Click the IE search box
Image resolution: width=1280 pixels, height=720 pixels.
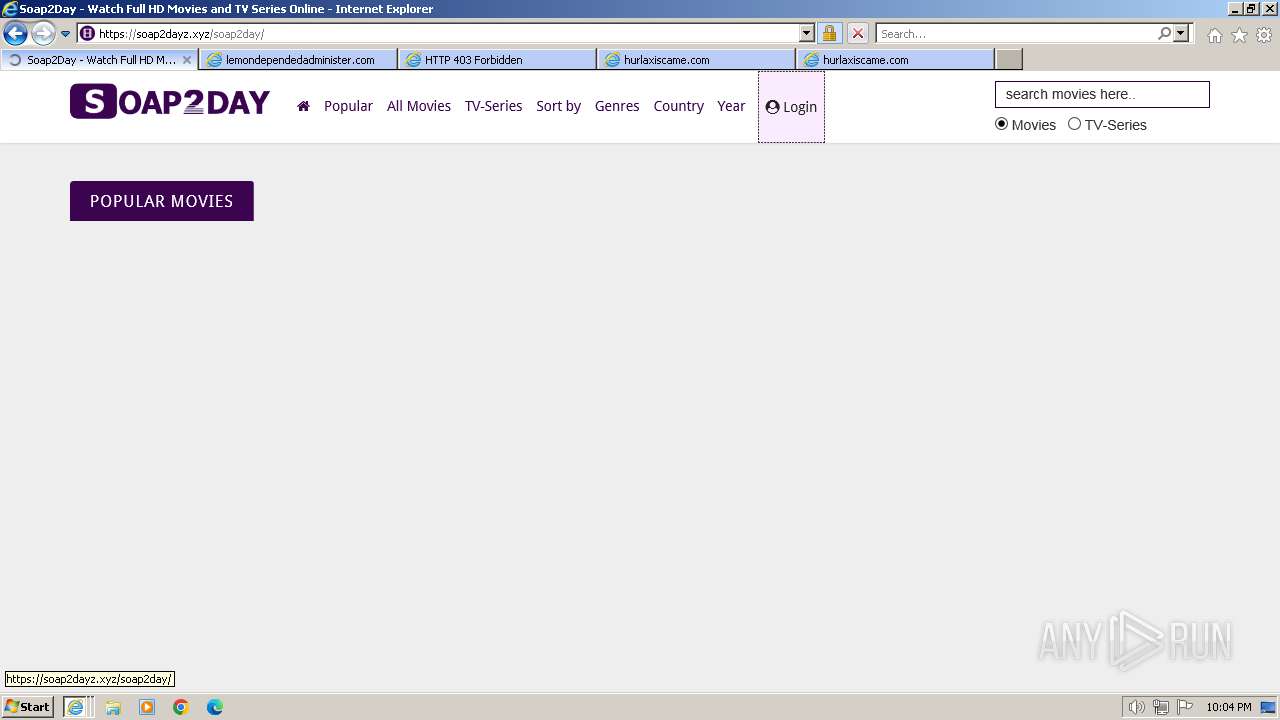point(1016,33)
